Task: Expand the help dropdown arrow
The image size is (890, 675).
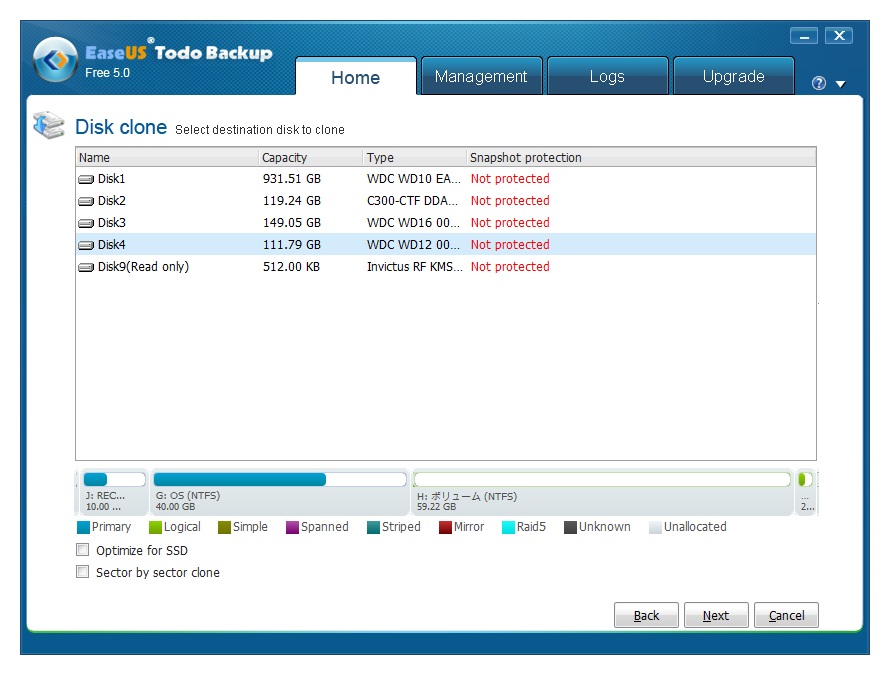Action: [840, 84]
